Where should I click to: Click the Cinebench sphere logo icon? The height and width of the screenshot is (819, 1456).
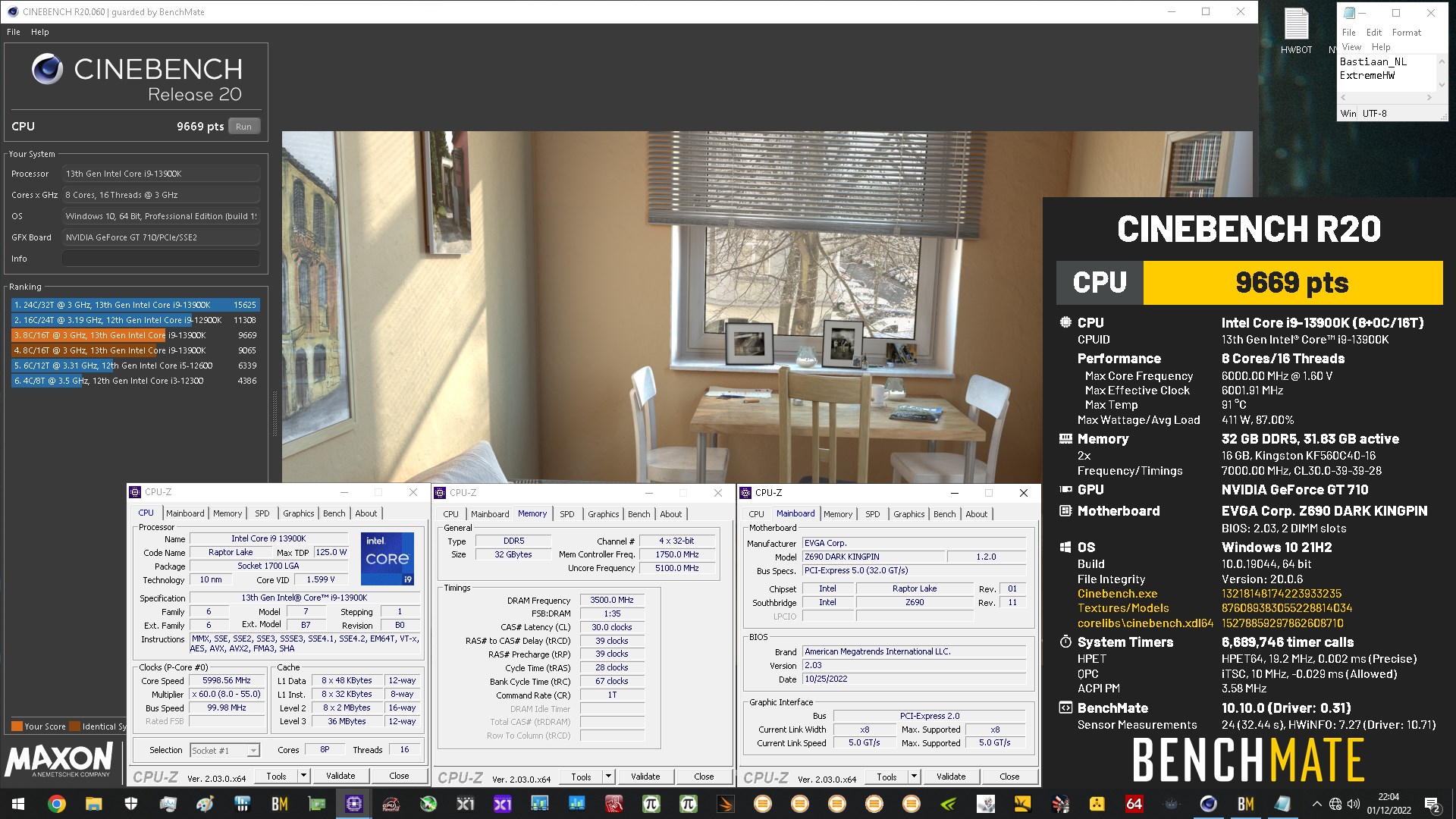point(48,69)
